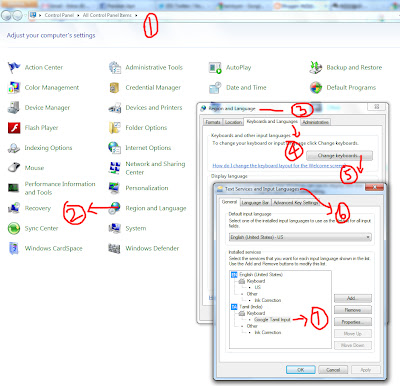Open the Advanced Key Settings tab
Screen dimensions: 400x386
296,203
